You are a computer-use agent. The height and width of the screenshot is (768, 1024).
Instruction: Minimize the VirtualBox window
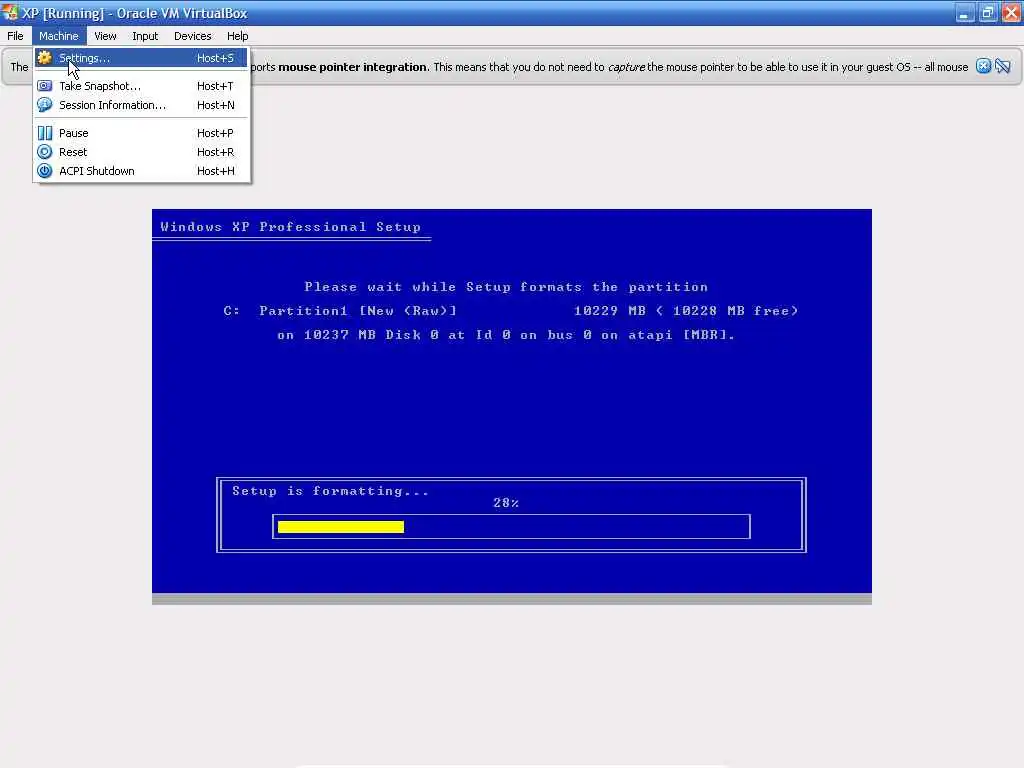pos(965,13)
